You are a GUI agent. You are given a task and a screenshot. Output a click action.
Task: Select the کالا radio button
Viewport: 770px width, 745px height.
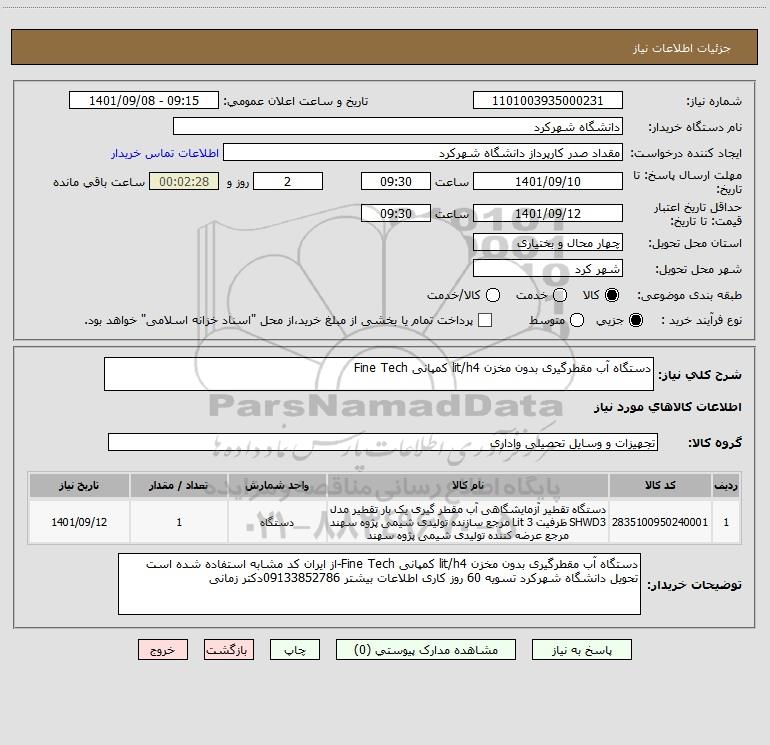612,295
